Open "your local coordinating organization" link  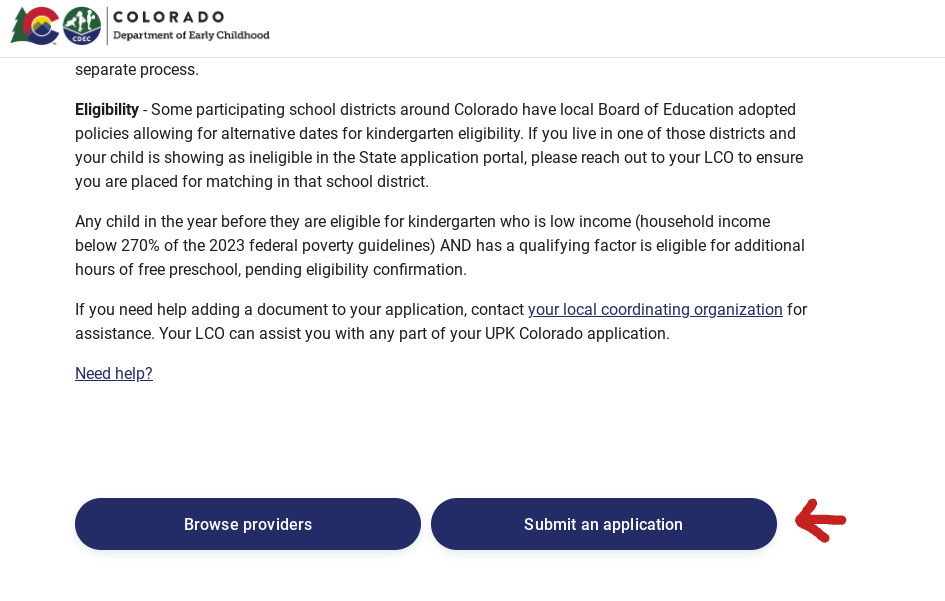point(655,310)
